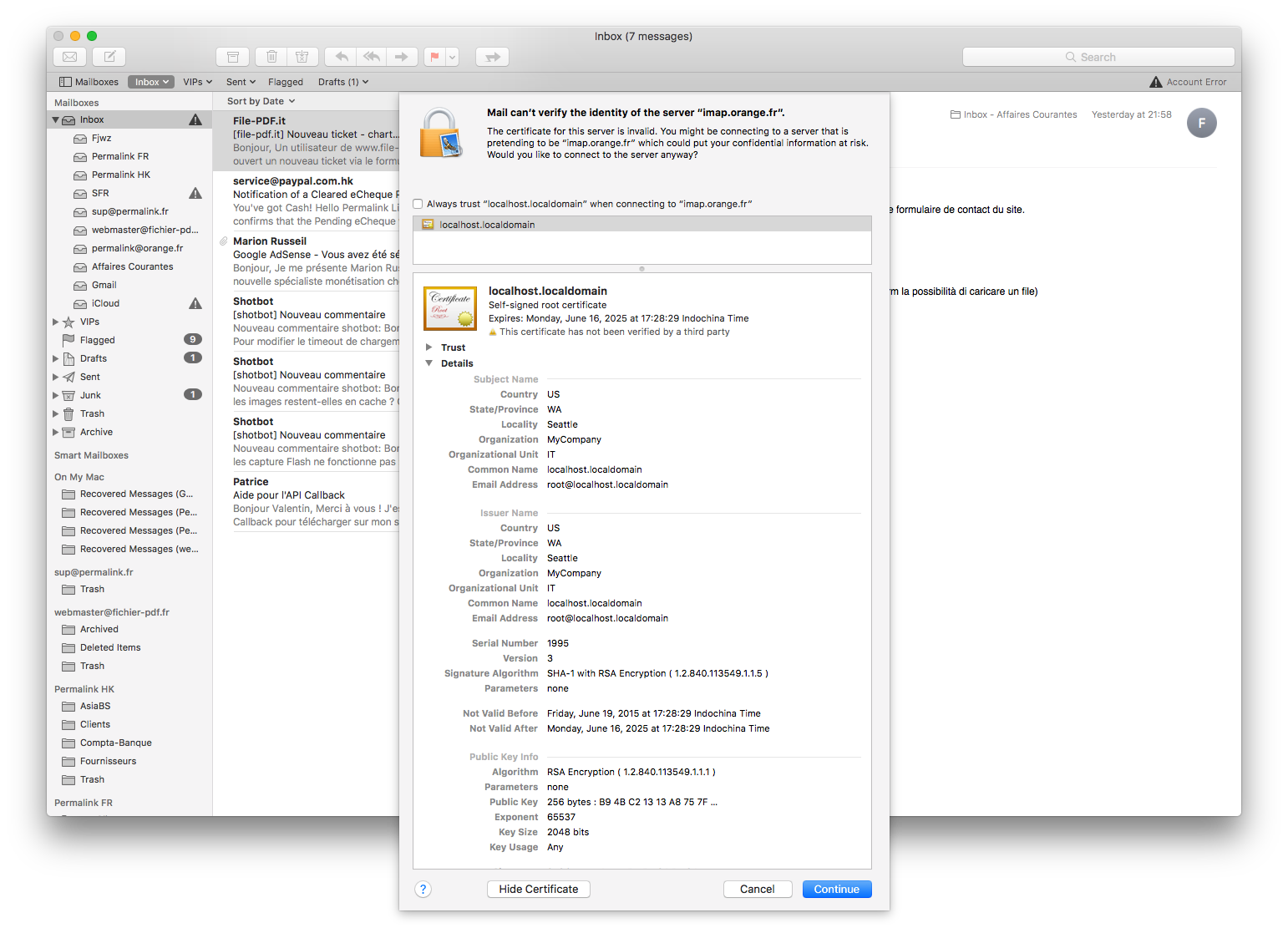This screenshot has width=1288, height=928.
Task: Open Drafts (1) in the favorites bar
Action: click(343, 82)
